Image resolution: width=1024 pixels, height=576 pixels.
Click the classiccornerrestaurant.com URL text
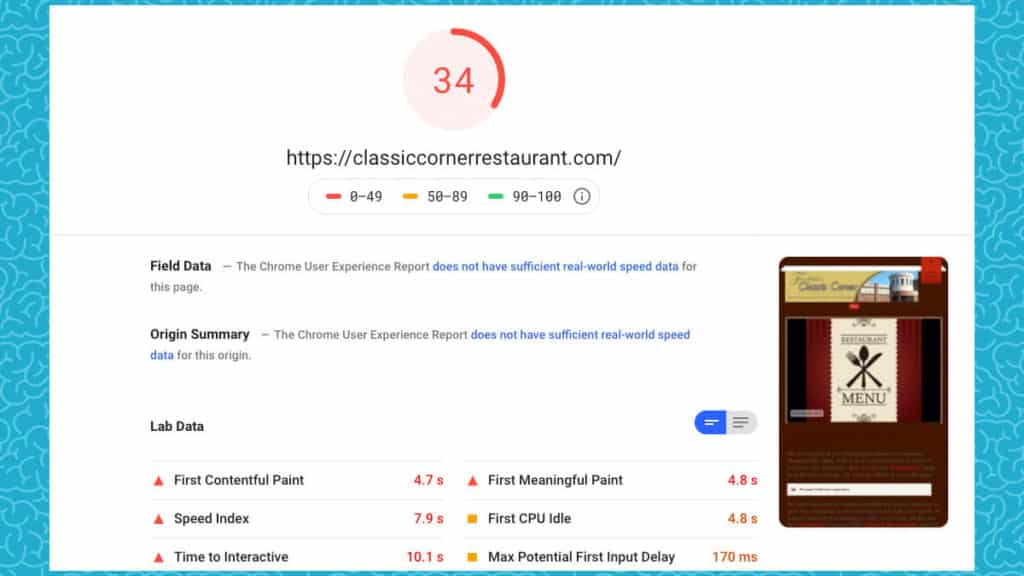coord(453,158)
